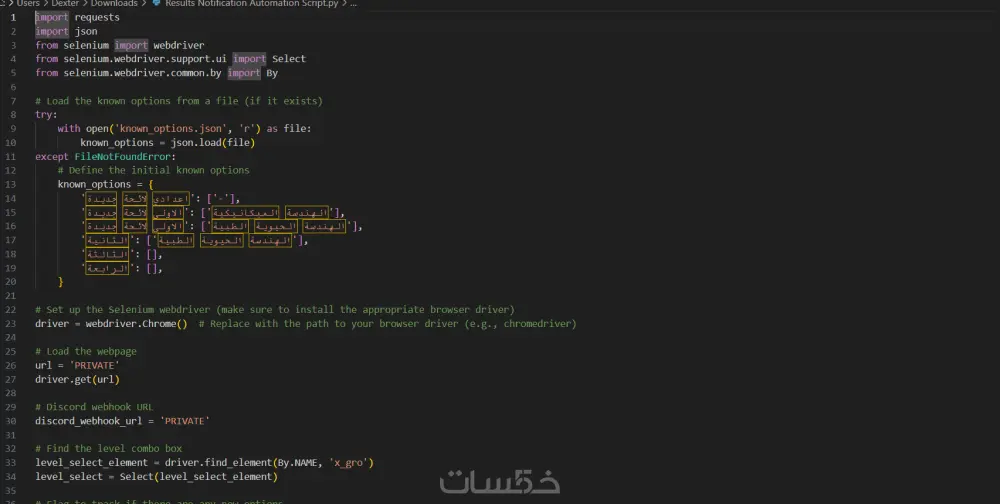Click the 'try:' keyword on line 8

46,115
